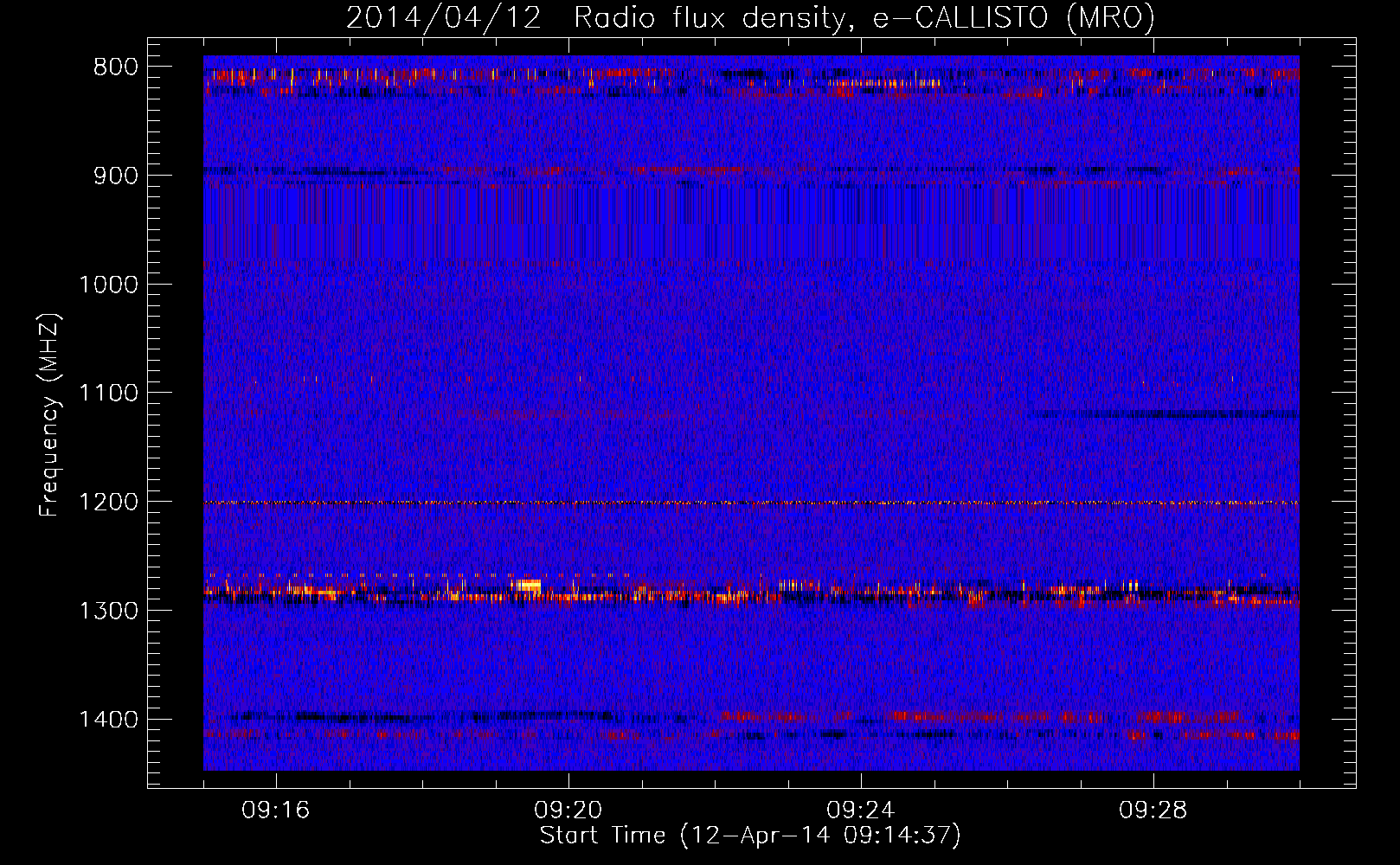
Task: Click the 1200 frequency tick label
Action: click(108, 502)
